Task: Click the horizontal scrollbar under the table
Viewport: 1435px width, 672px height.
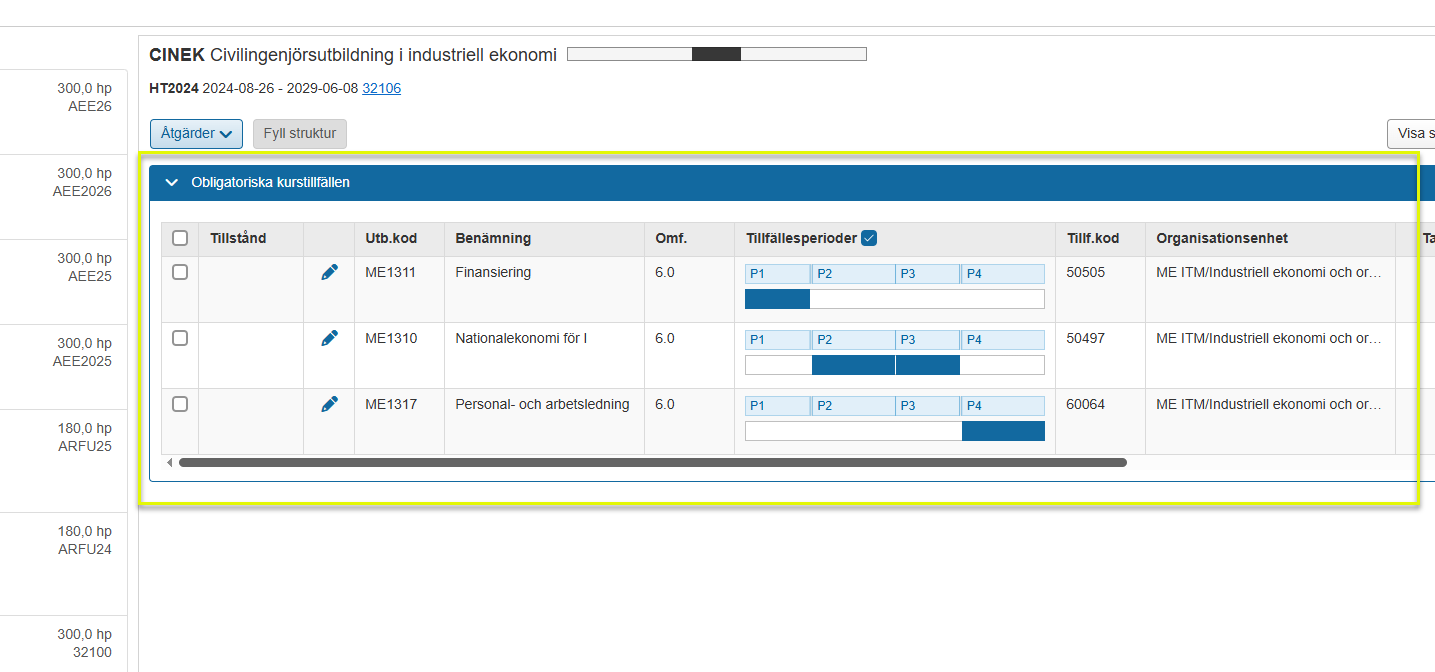Action: 652,463
